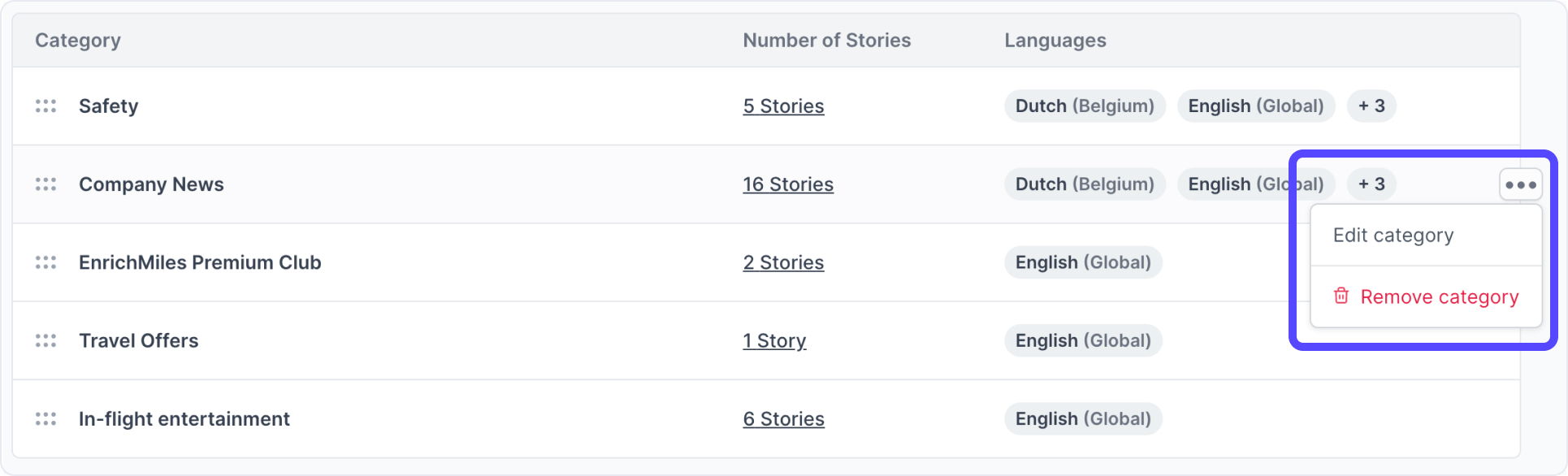
Task: Click the drag handle for In-flight entertainment
Action: pyautogui.click(x=45, y=419)
